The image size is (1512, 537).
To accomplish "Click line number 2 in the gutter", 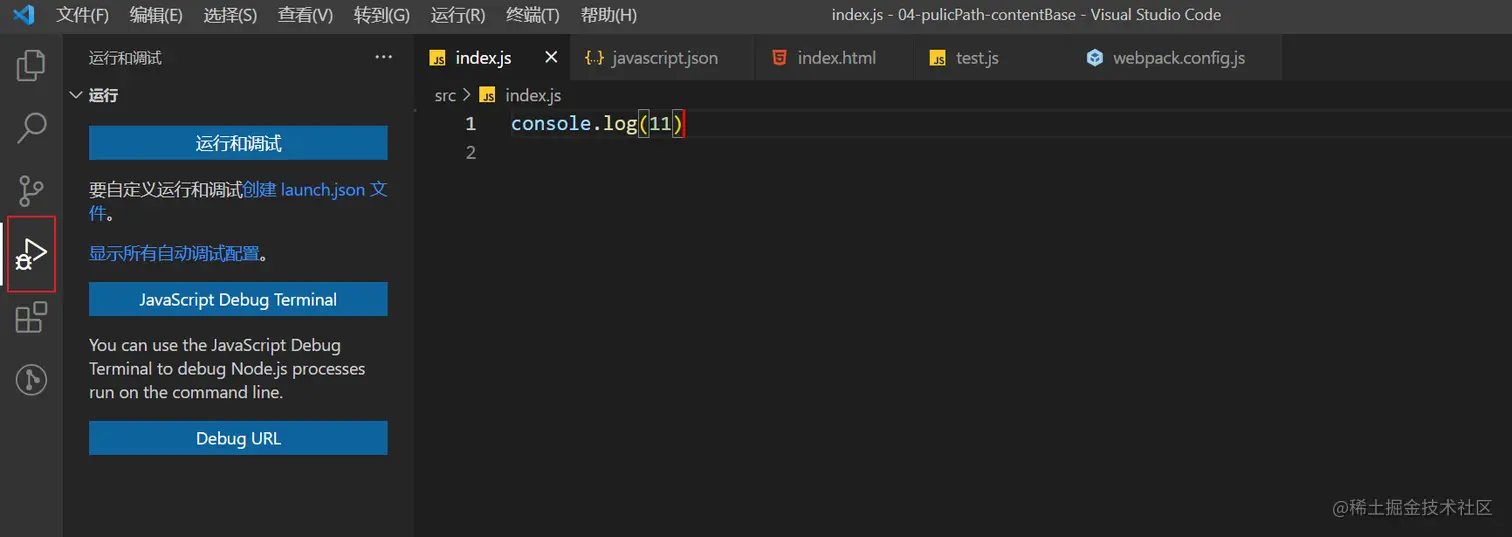I will coord(470,153).
